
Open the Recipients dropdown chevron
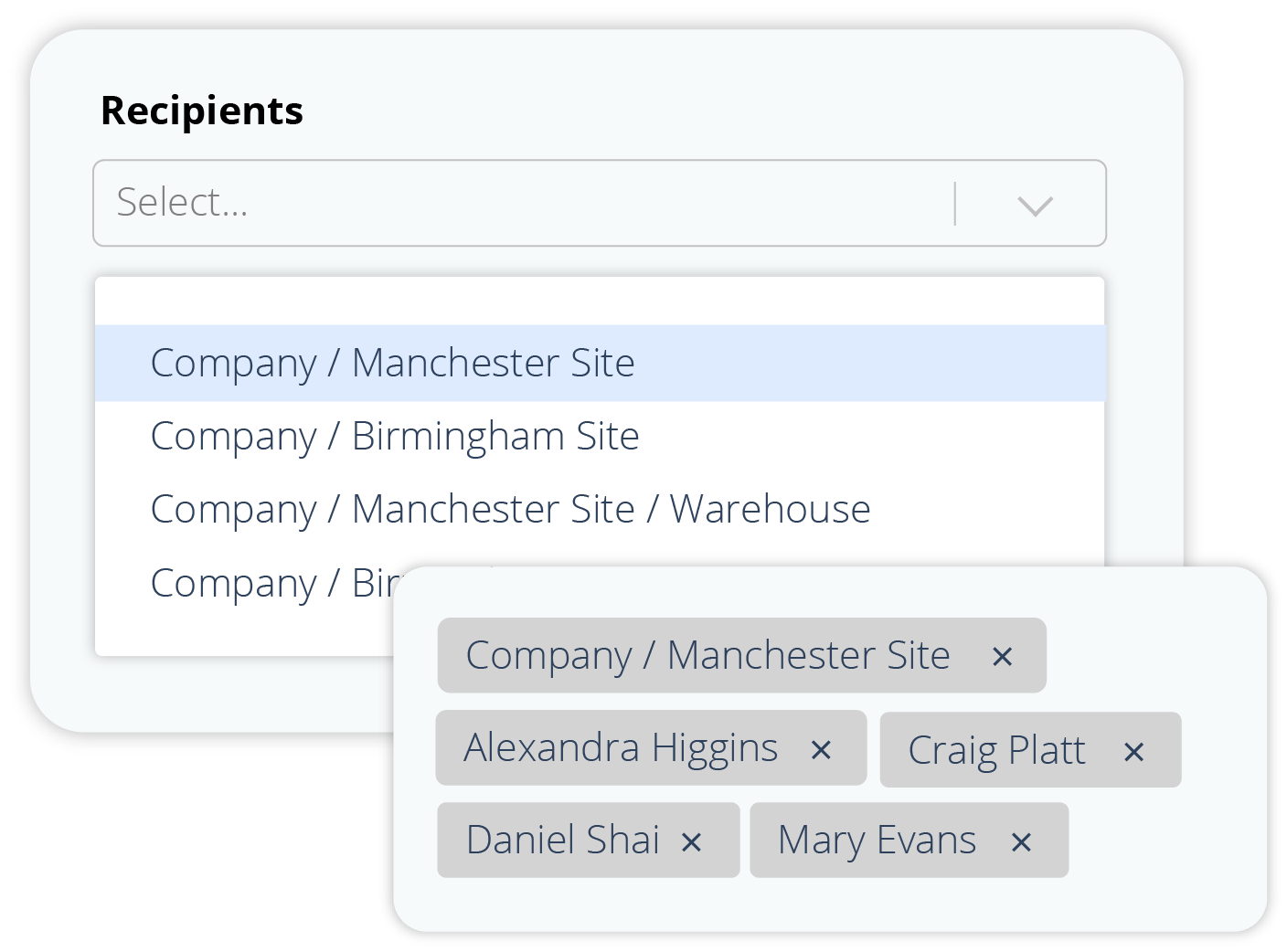coord(1035,205)
